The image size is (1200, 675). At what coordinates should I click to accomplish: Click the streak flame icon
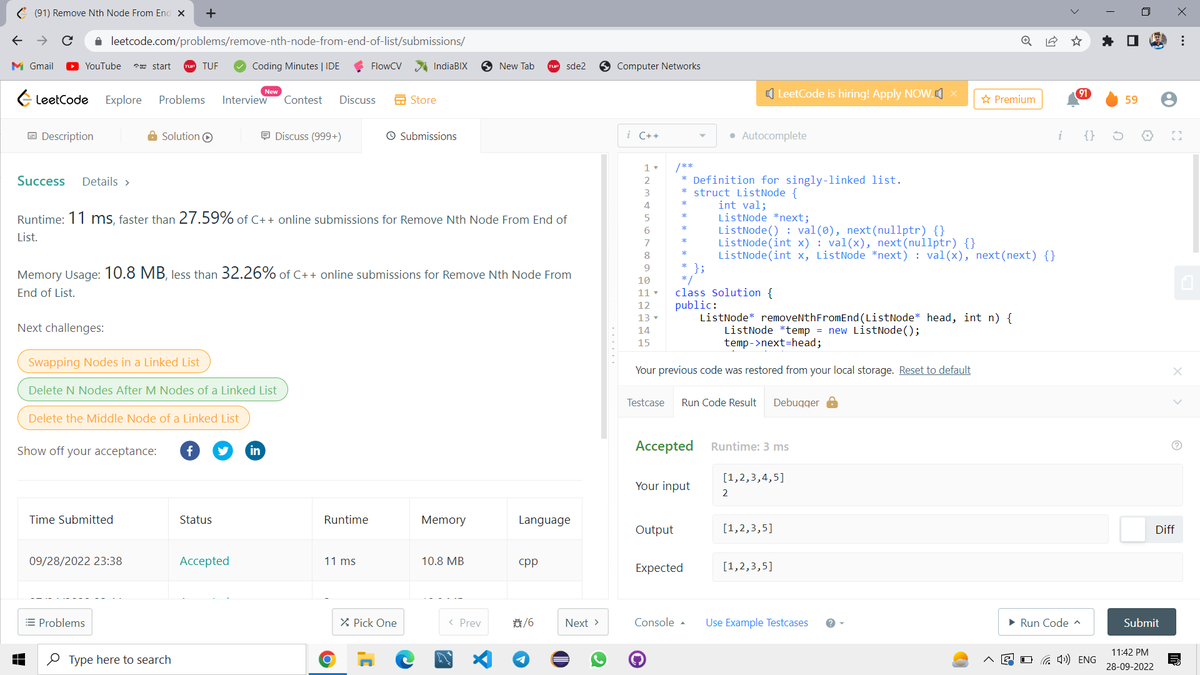[1114, 99]
